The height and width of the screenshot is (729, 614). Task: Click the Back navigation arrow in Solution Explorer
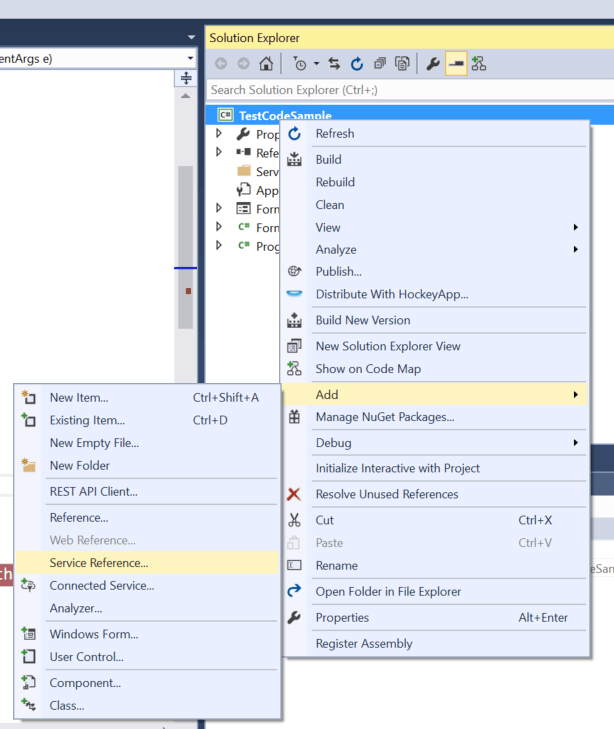(x=220, y=64)
